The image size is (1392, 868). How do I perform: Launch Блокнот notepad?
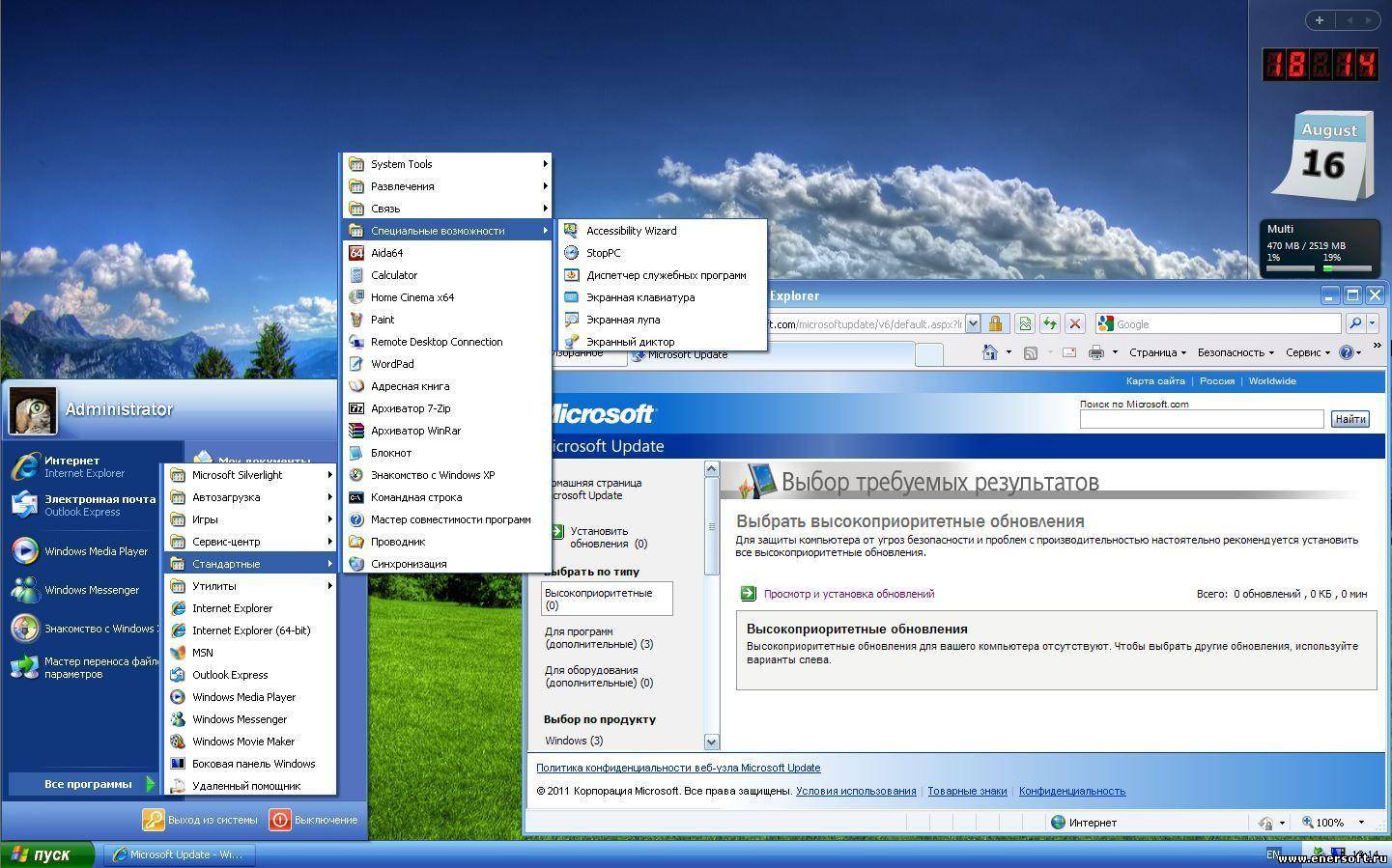(447, 453)
